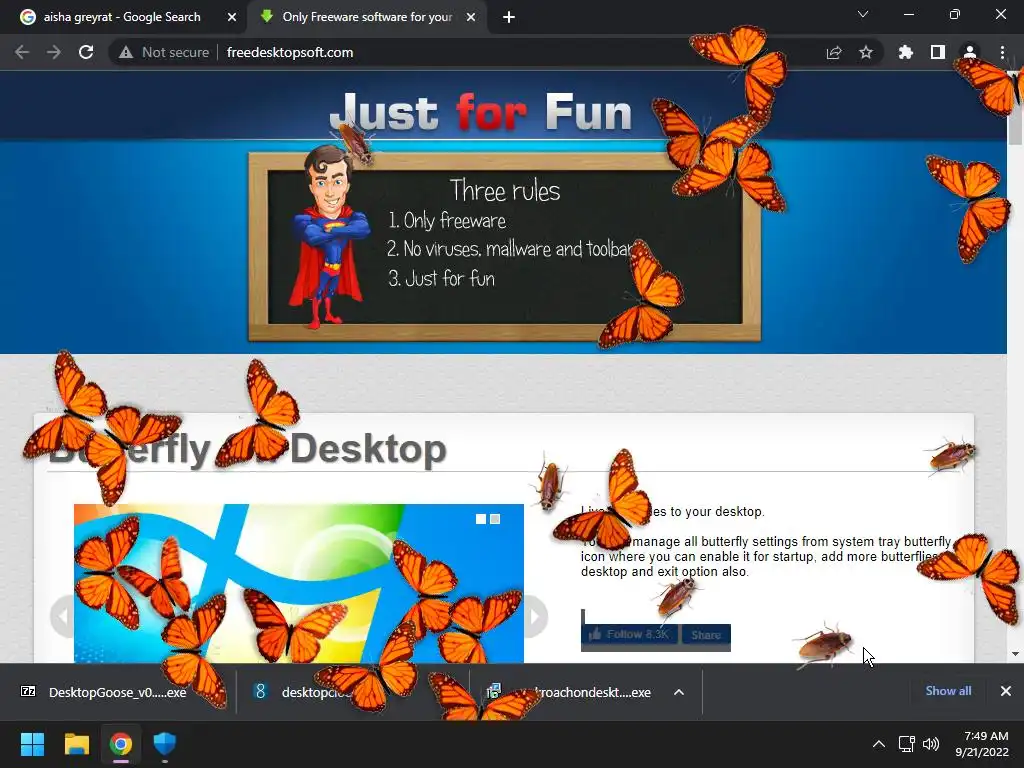Open the desktopclo downloaded file
This screenshot has width=1024, height=768.
307,692
